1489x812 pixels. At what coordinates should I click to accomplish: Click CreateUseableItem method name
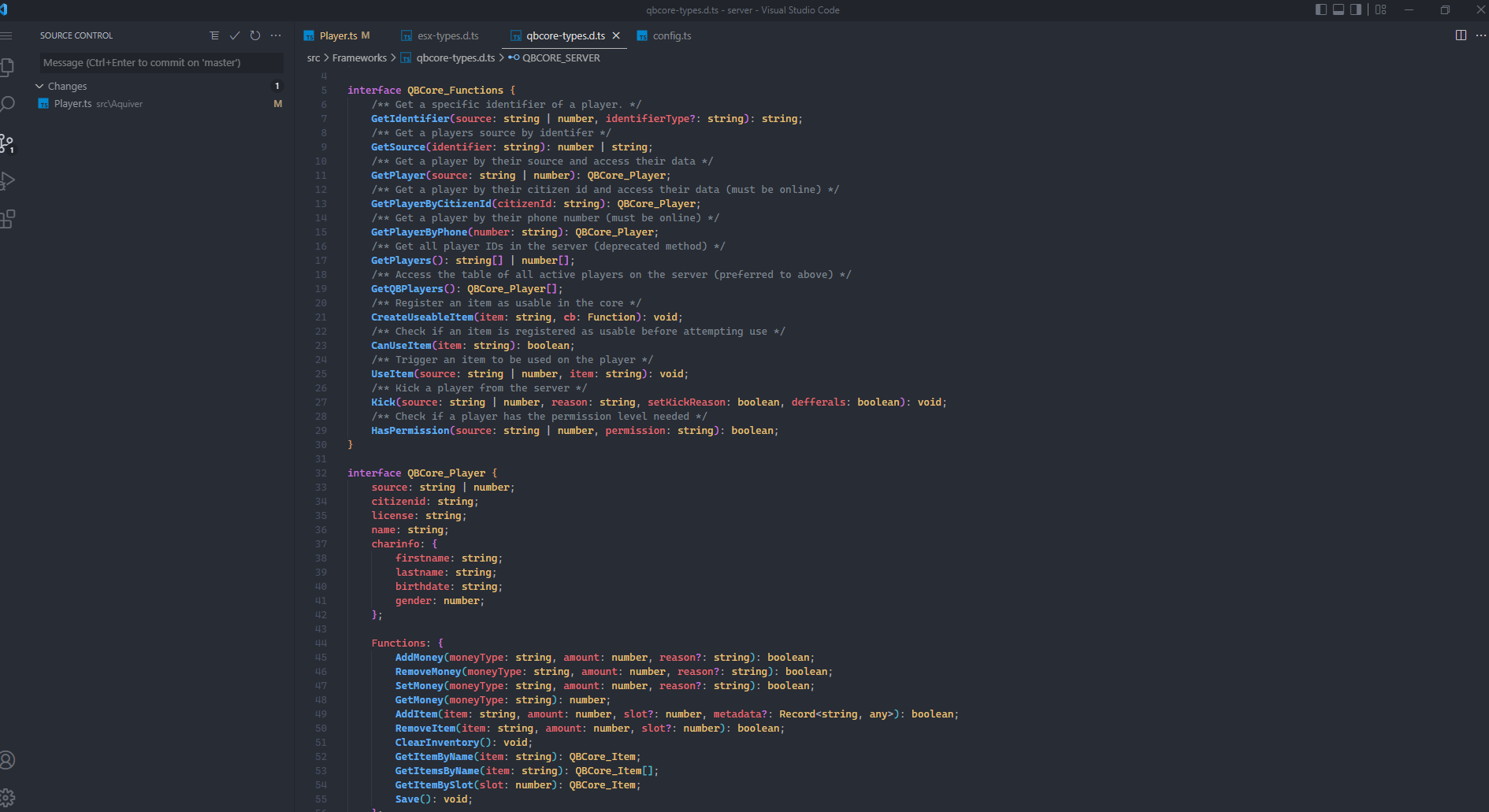[x=422, y=317]
